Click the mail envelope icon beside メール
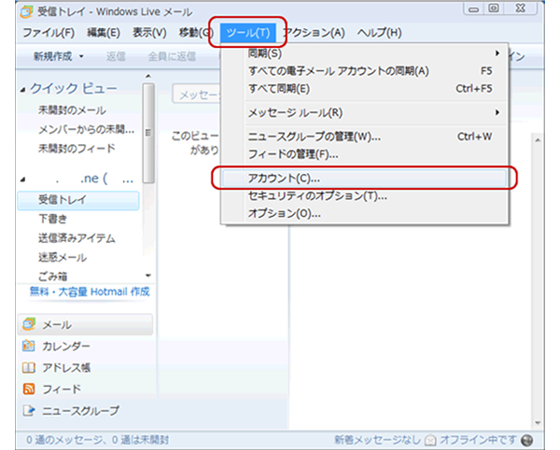Image resolution: width=560 pixels, height=450 pixels. 29,324
